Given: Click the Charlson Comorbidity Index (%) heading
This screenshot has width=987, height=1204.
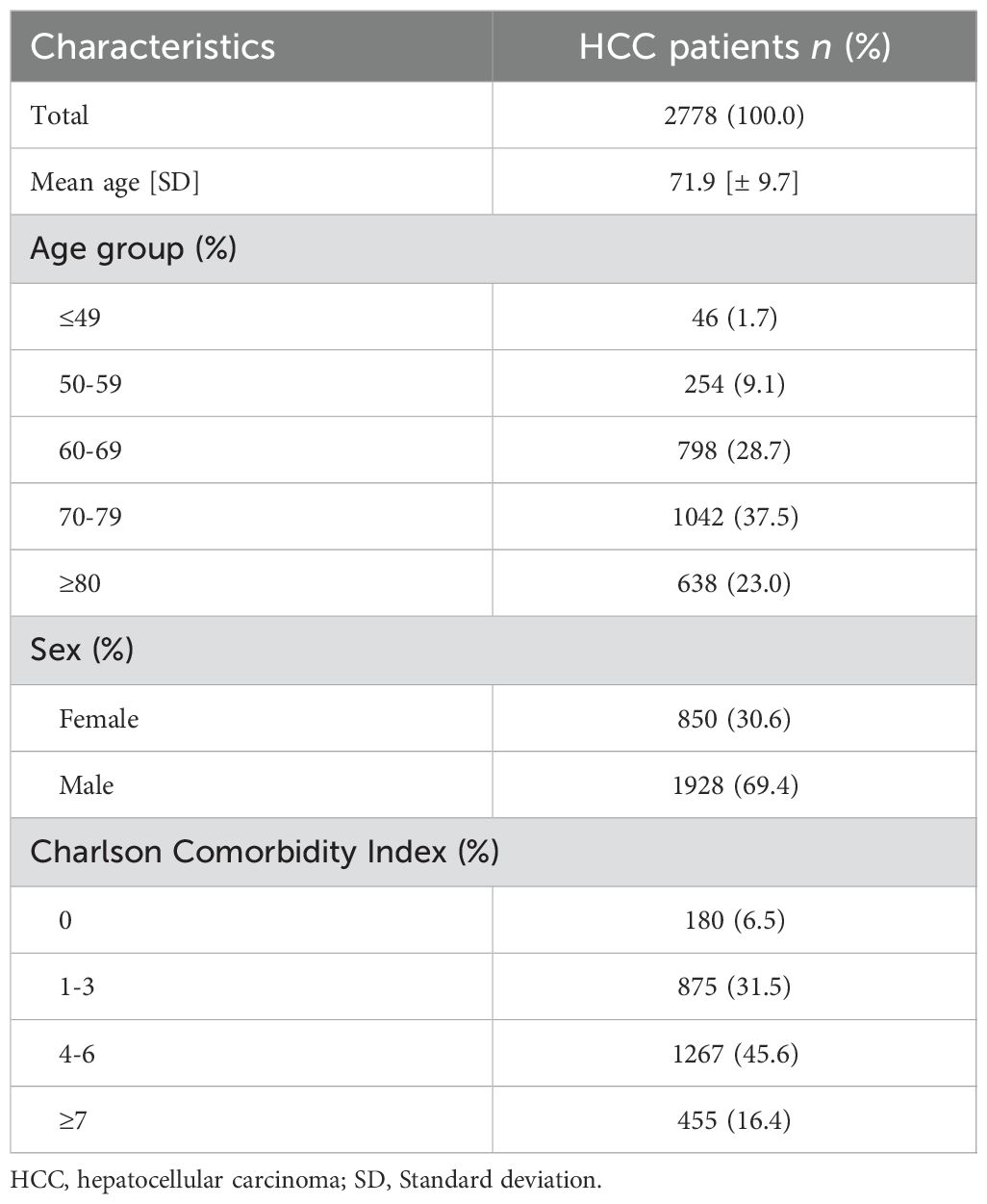Looking at the screenshot, I should click(264, 852).
